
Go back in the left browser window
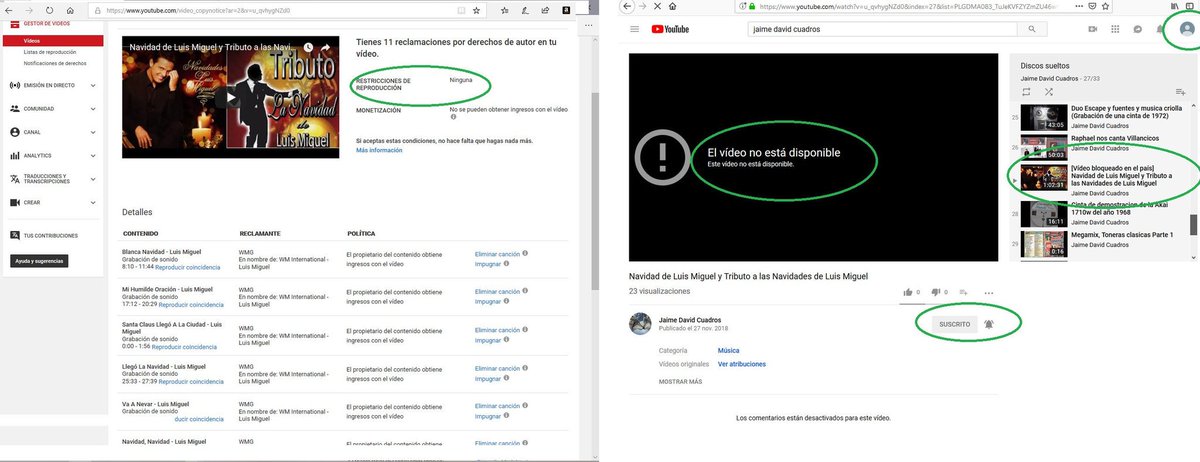7,10
